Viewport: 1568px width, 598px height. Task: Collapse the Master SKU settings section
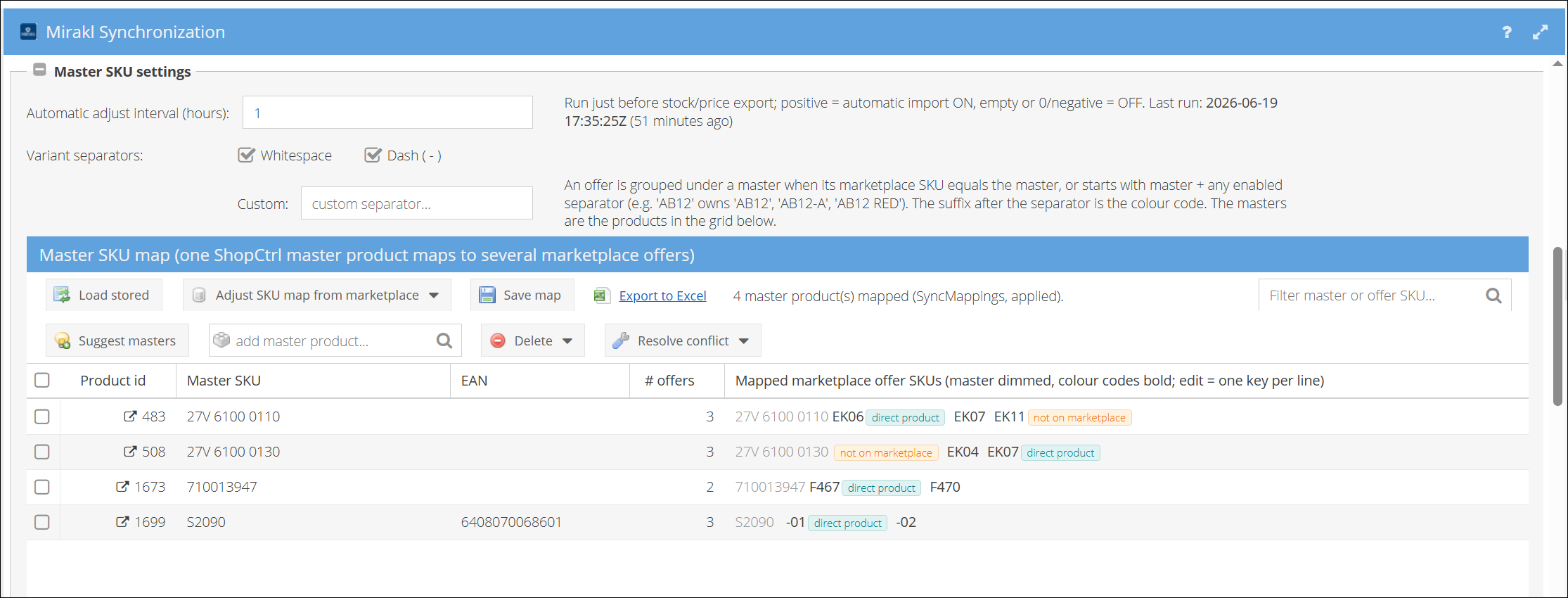[x=40, y=70]
